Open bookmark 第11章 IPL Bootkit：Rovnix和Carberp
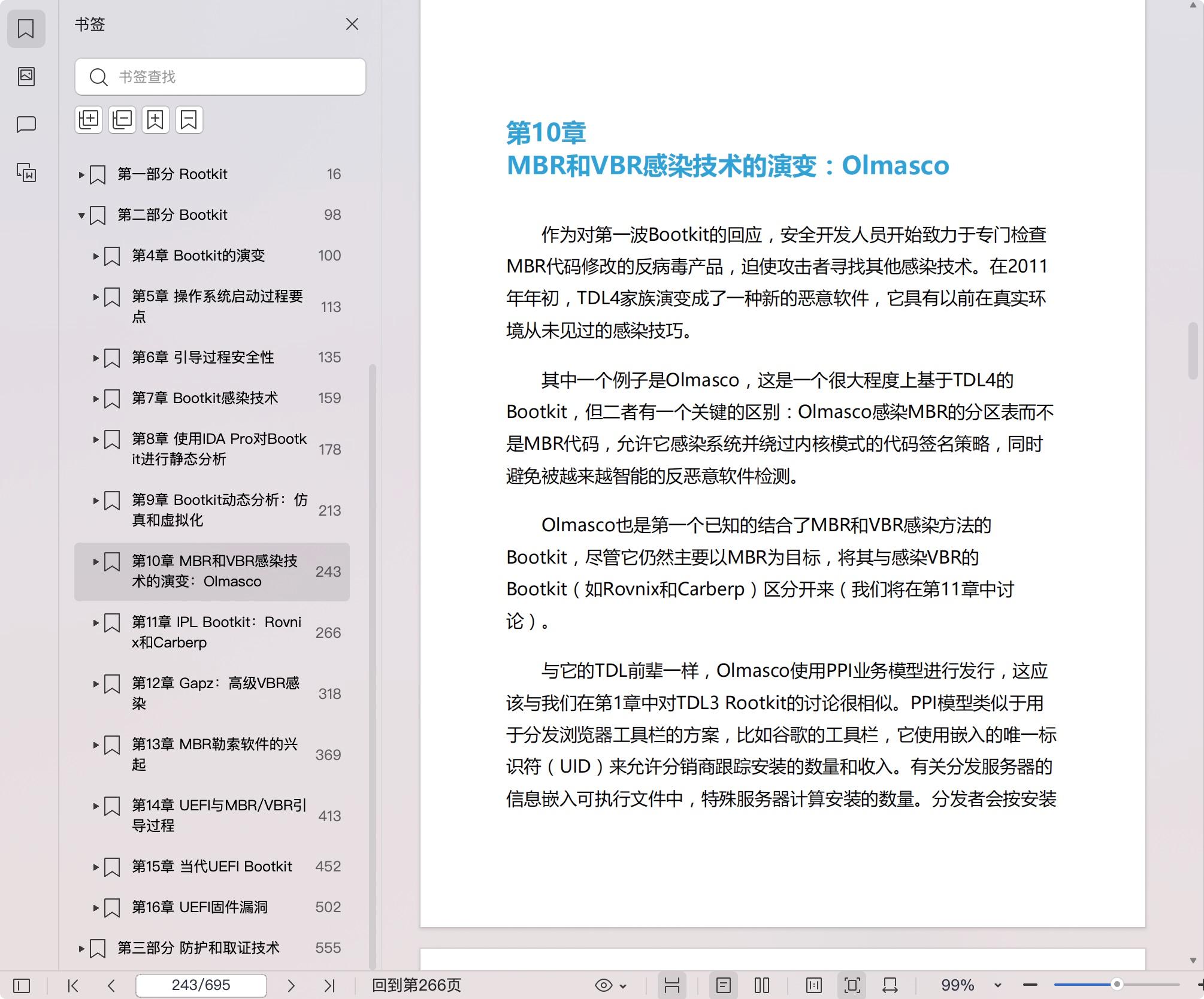The width and height of the screenshot is (1204, 999). (217, 632)
